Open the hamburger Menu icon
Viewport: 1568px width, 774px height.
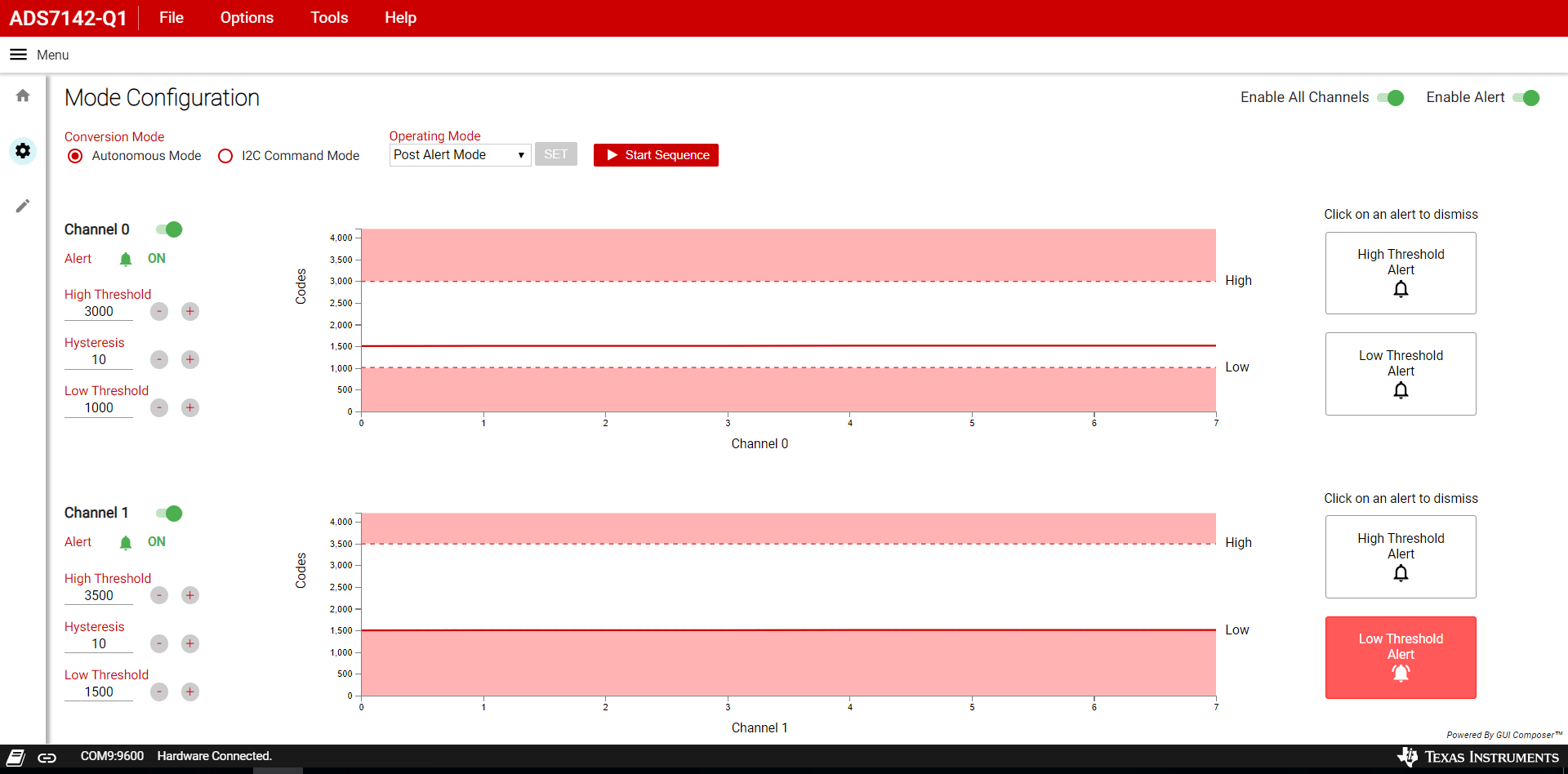[18, 55]
